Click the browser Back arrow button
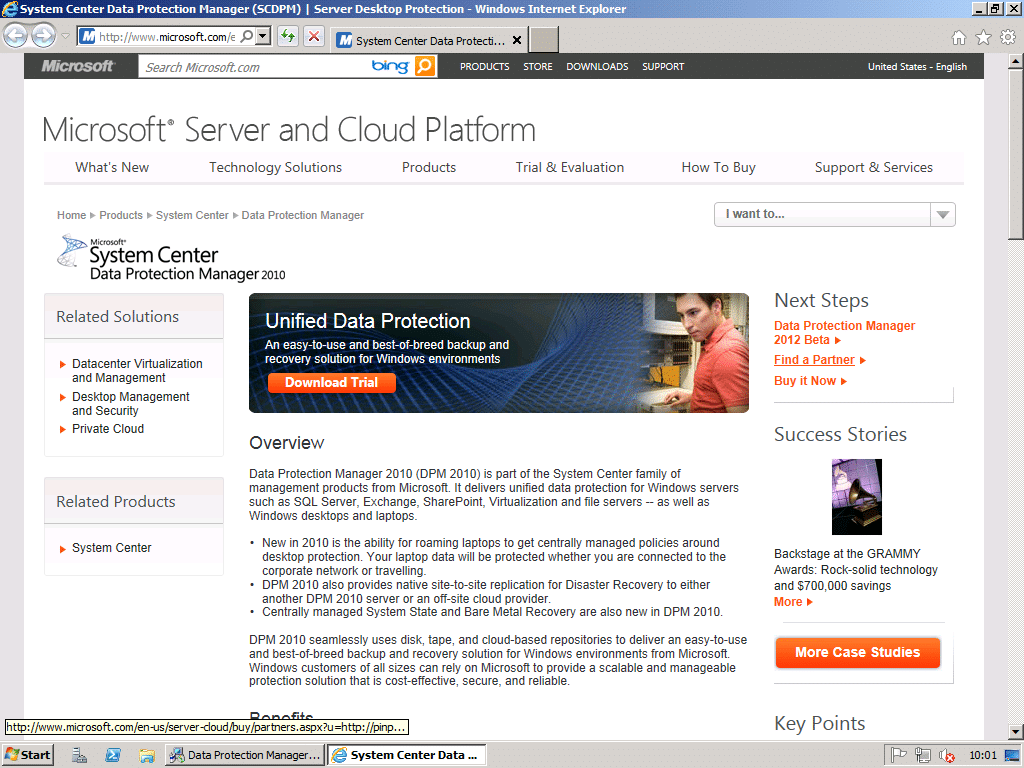Image resolution: width=1024 pixels, height=768 pixels. point(16,35)
